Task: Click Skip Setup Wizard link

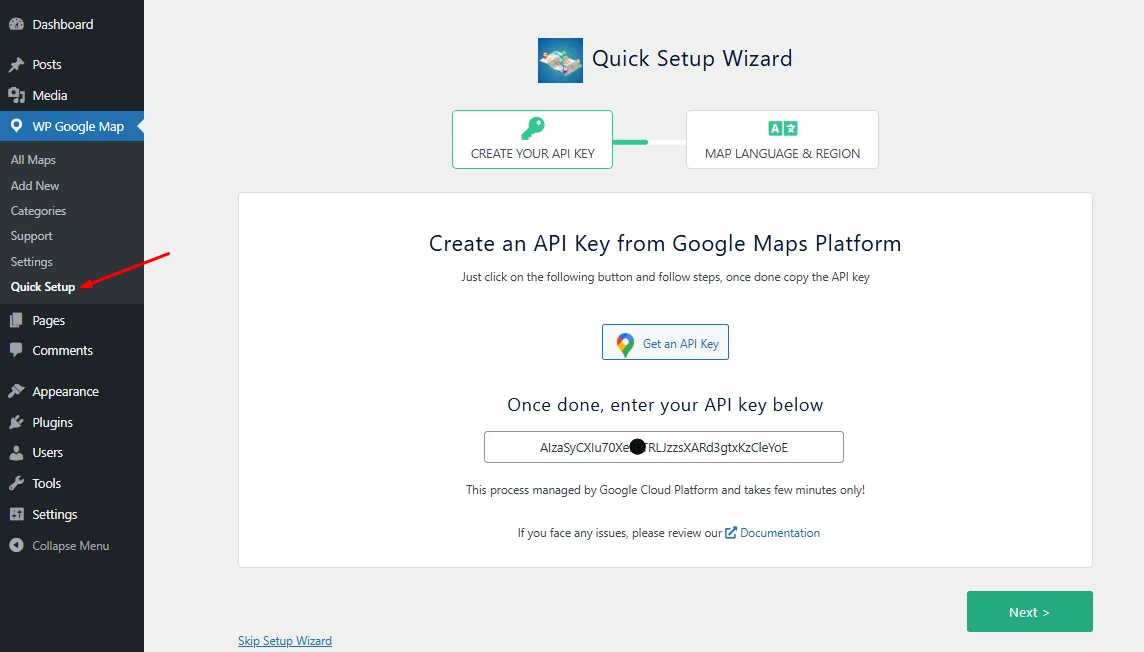Action: click(x=285, y=641)
